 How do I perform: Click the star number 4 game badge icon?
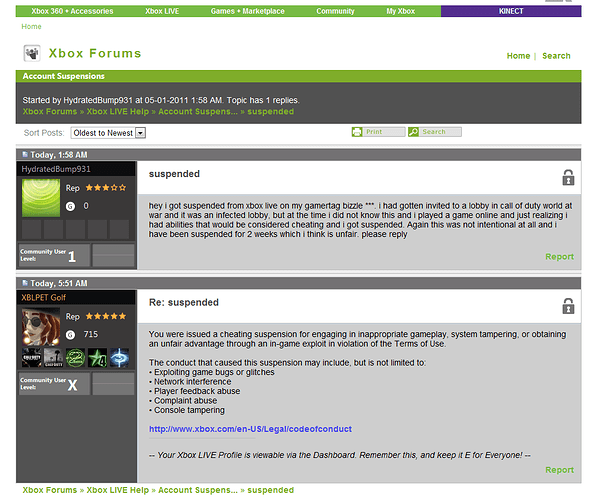[97, 358]
